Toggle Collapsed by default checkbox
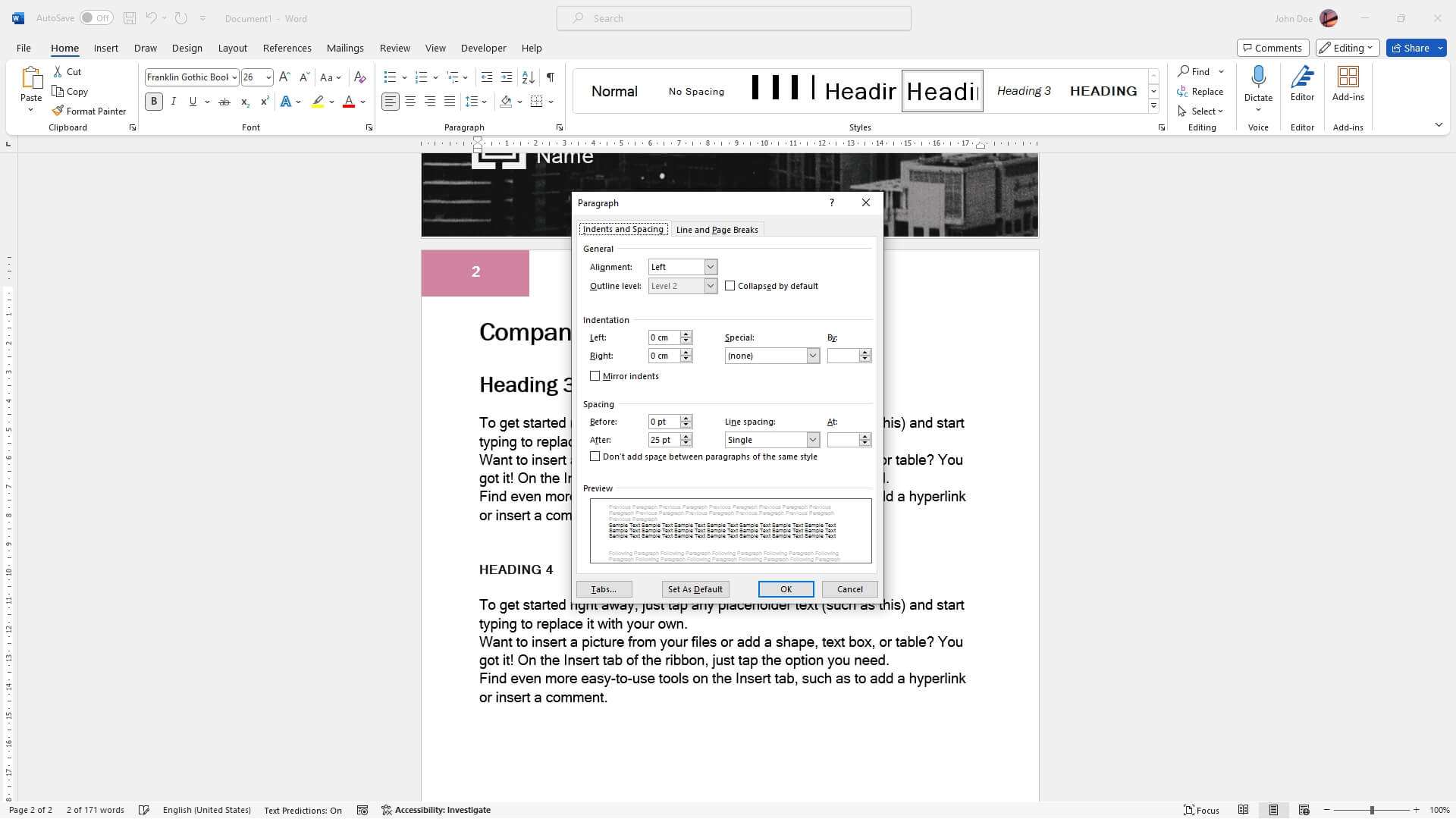Screen dimensions: 1456x819 point(730,286)
